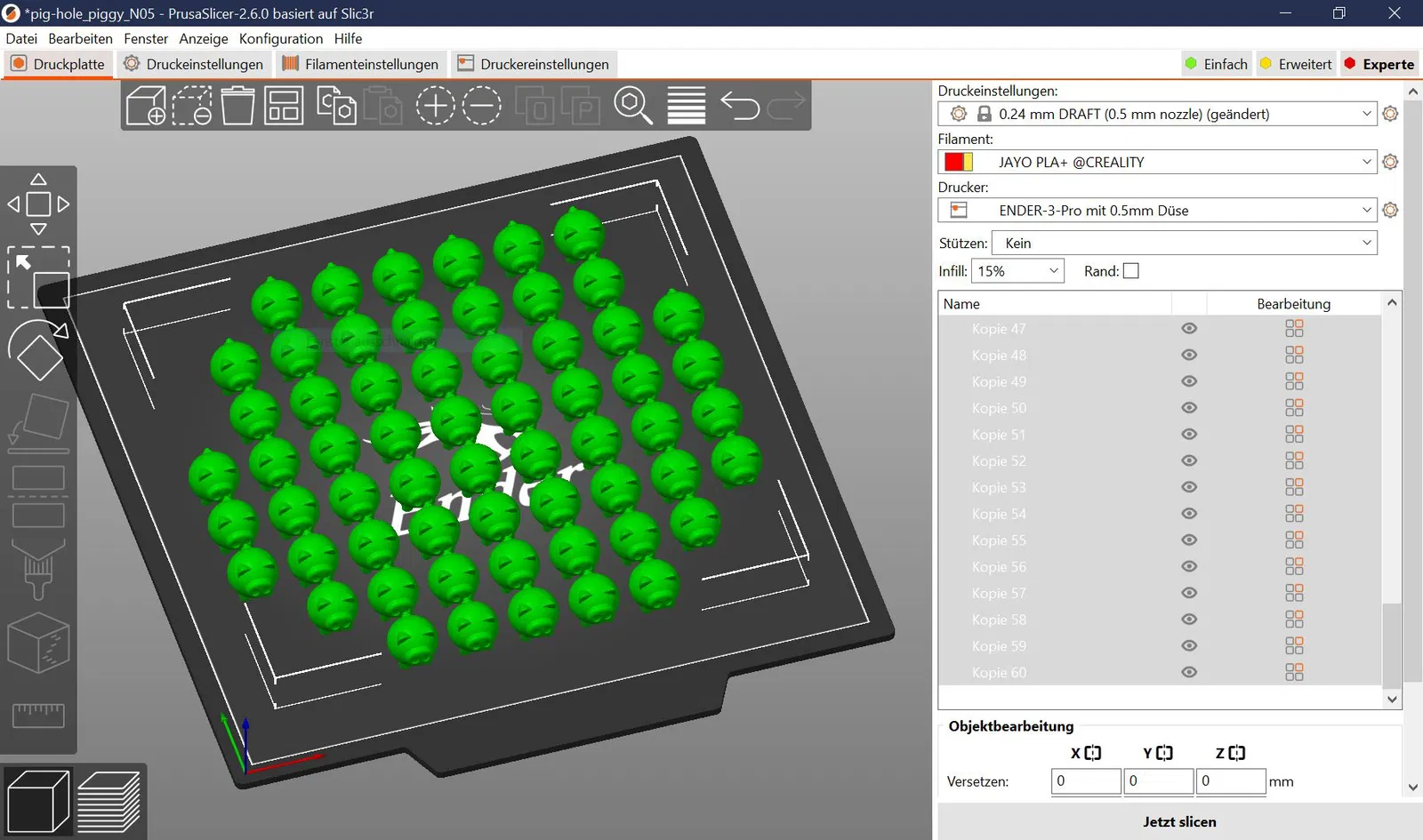Open the Infill percentage dropdown
The width and height of the screenshot is (1423, 840).
[1017, 271]
